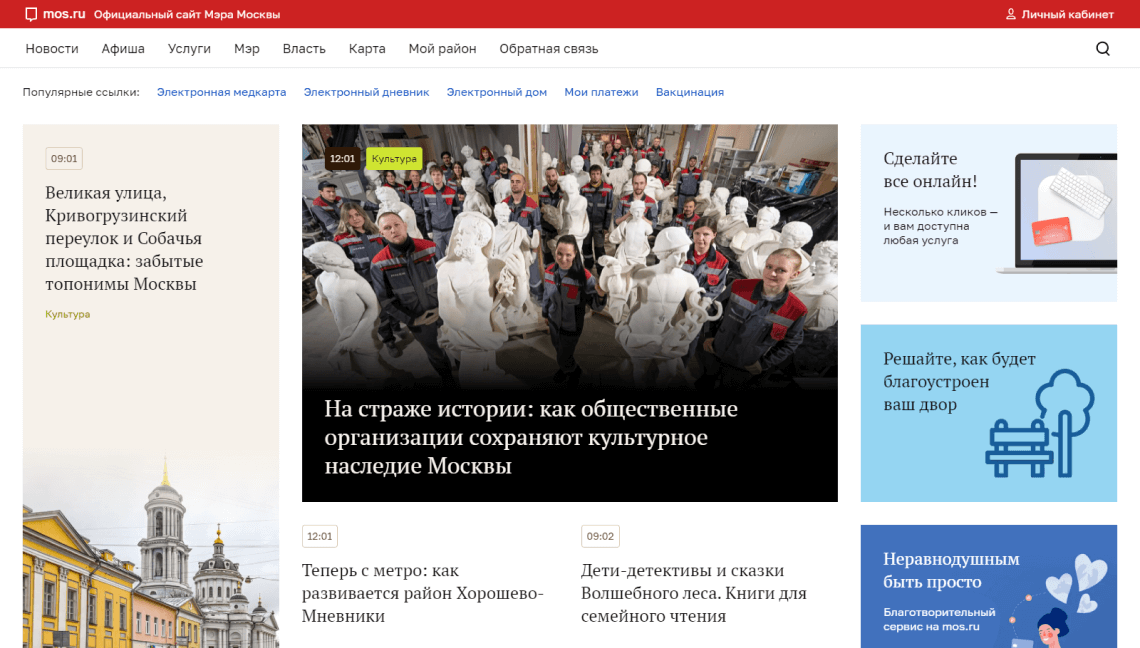This screenshot has width=1140, height=648.
Task: Go to the Мэр section
Action: coord(247,49)
